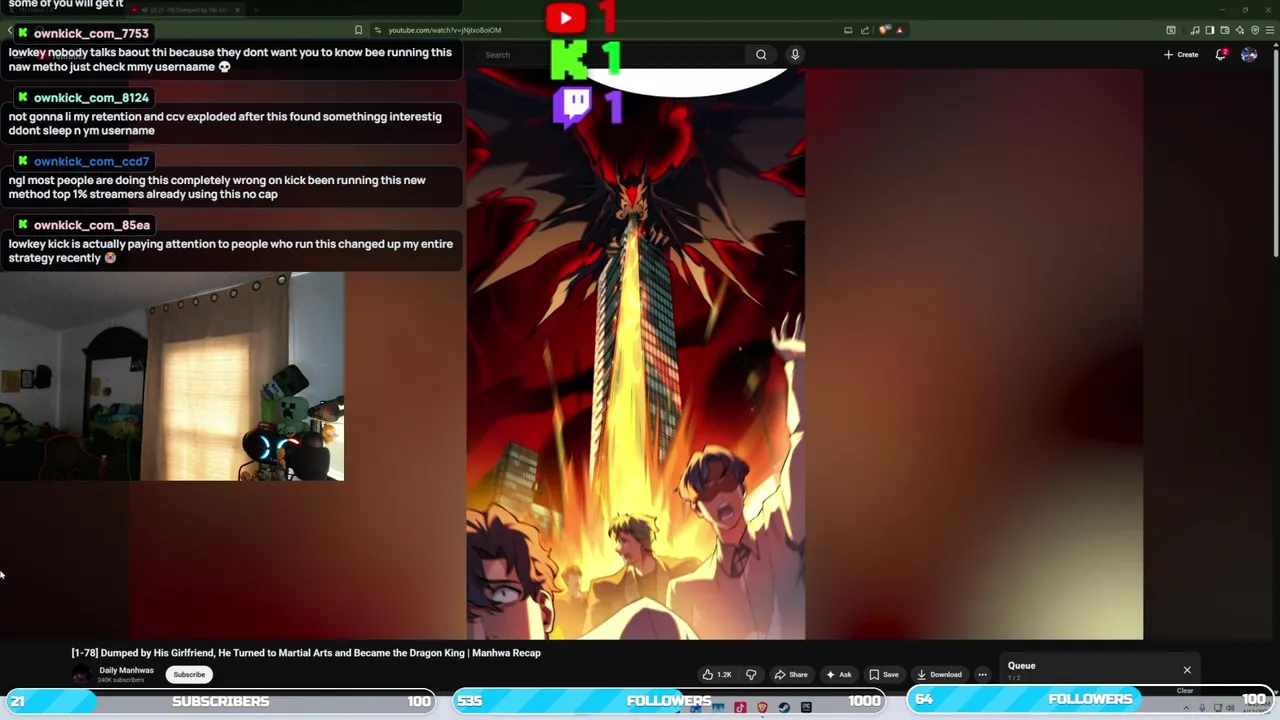Start voice search with the microphone icon
1280x720 pixels.
click(x=795, y=55)
